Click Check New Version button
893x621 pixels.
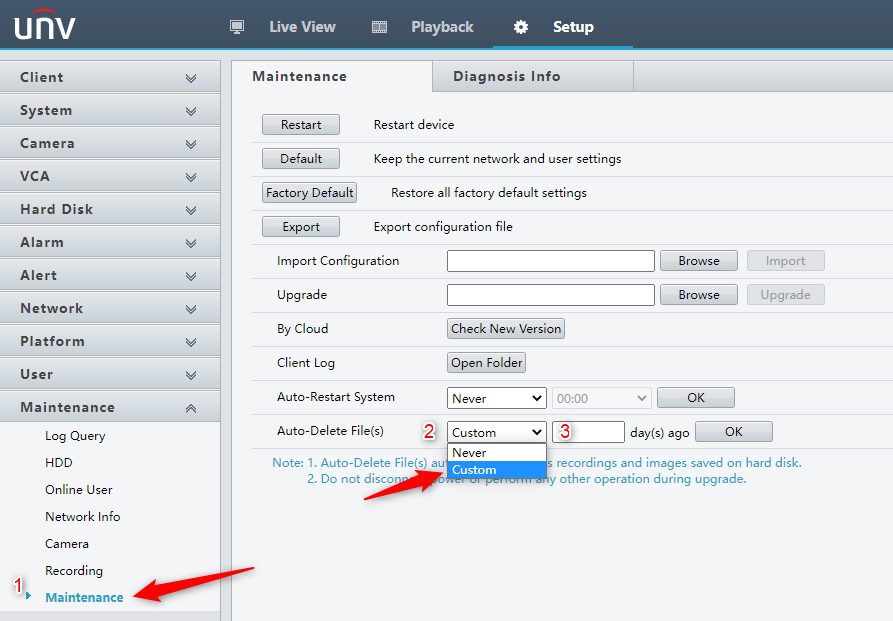coord(506,329)
